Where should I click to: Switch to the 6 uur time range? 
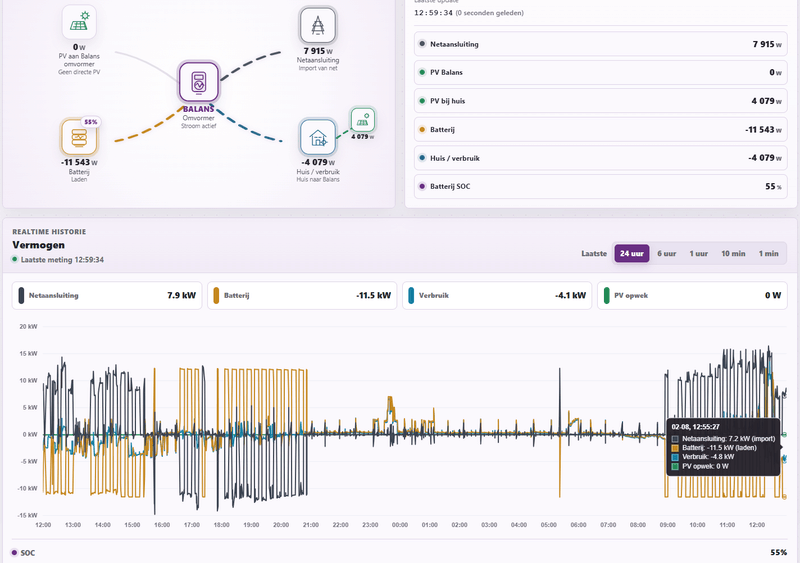666,253
